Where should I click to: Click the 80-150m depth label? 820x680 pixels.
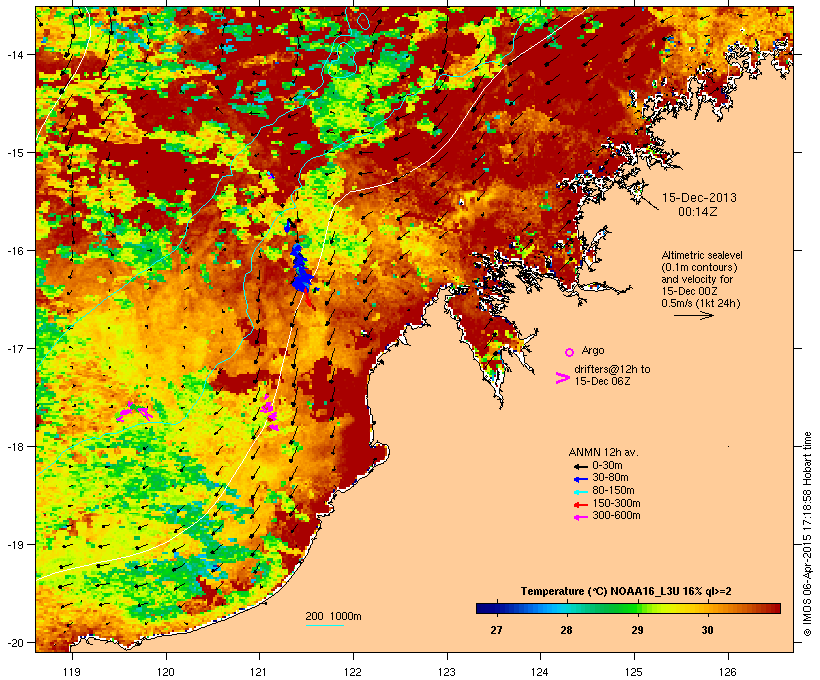[x=613, y=491]
